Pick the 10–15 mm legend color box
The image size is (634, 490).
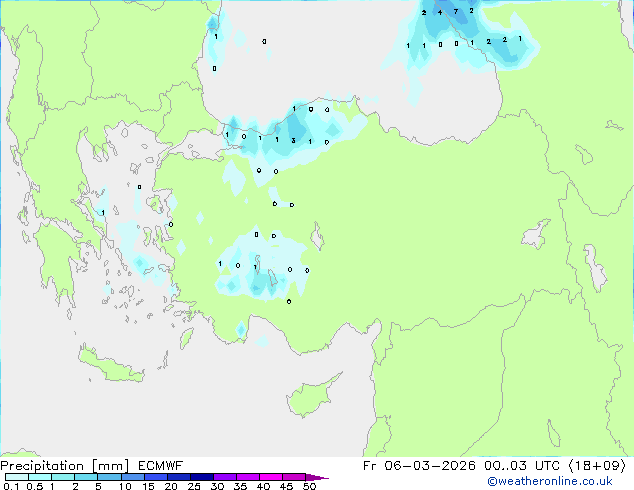pos(132,477)
